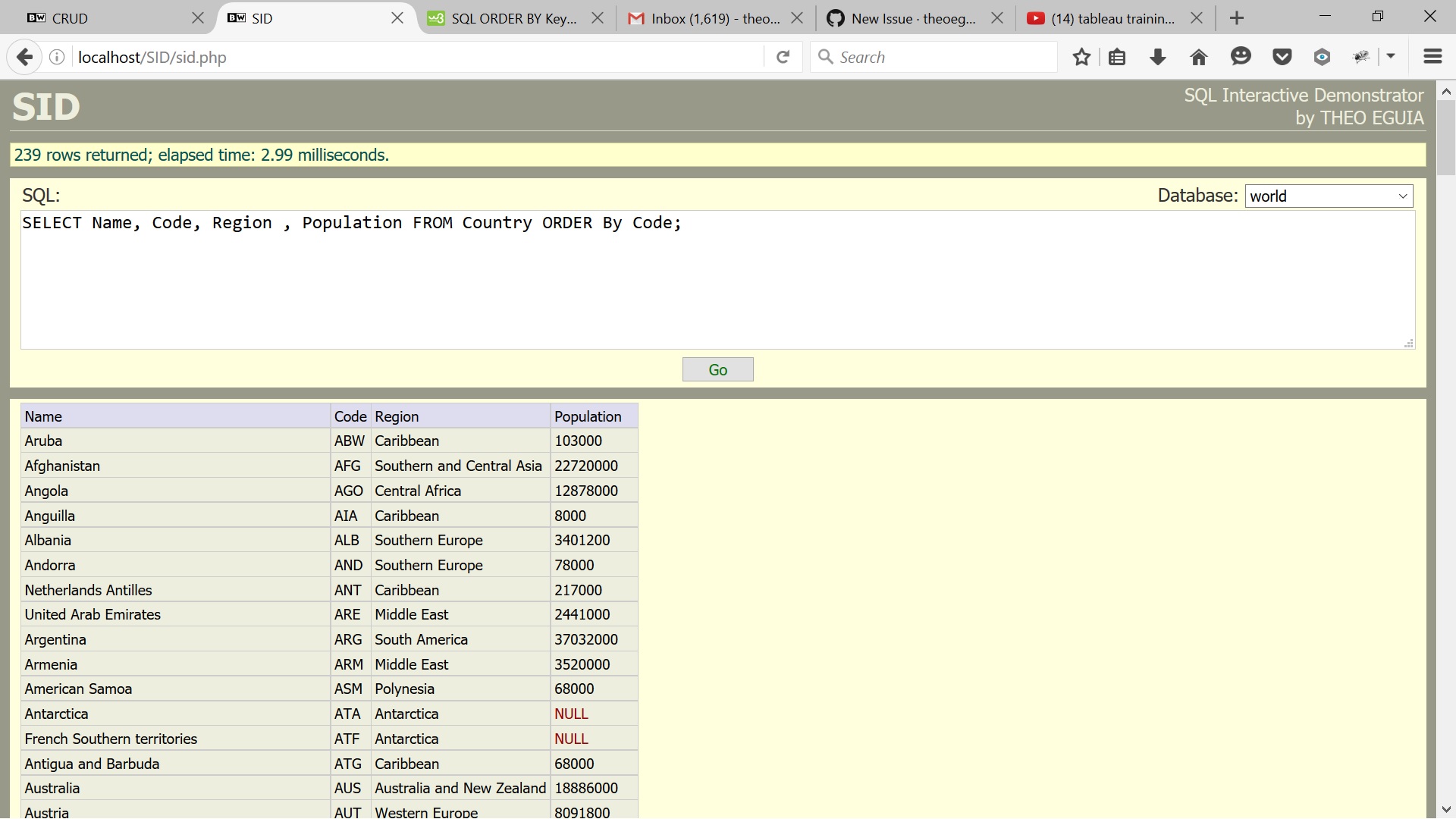This screenshot has height=819, width=1456.
Task: Switch to the Inbox Gmail tab
Action: 705,18
